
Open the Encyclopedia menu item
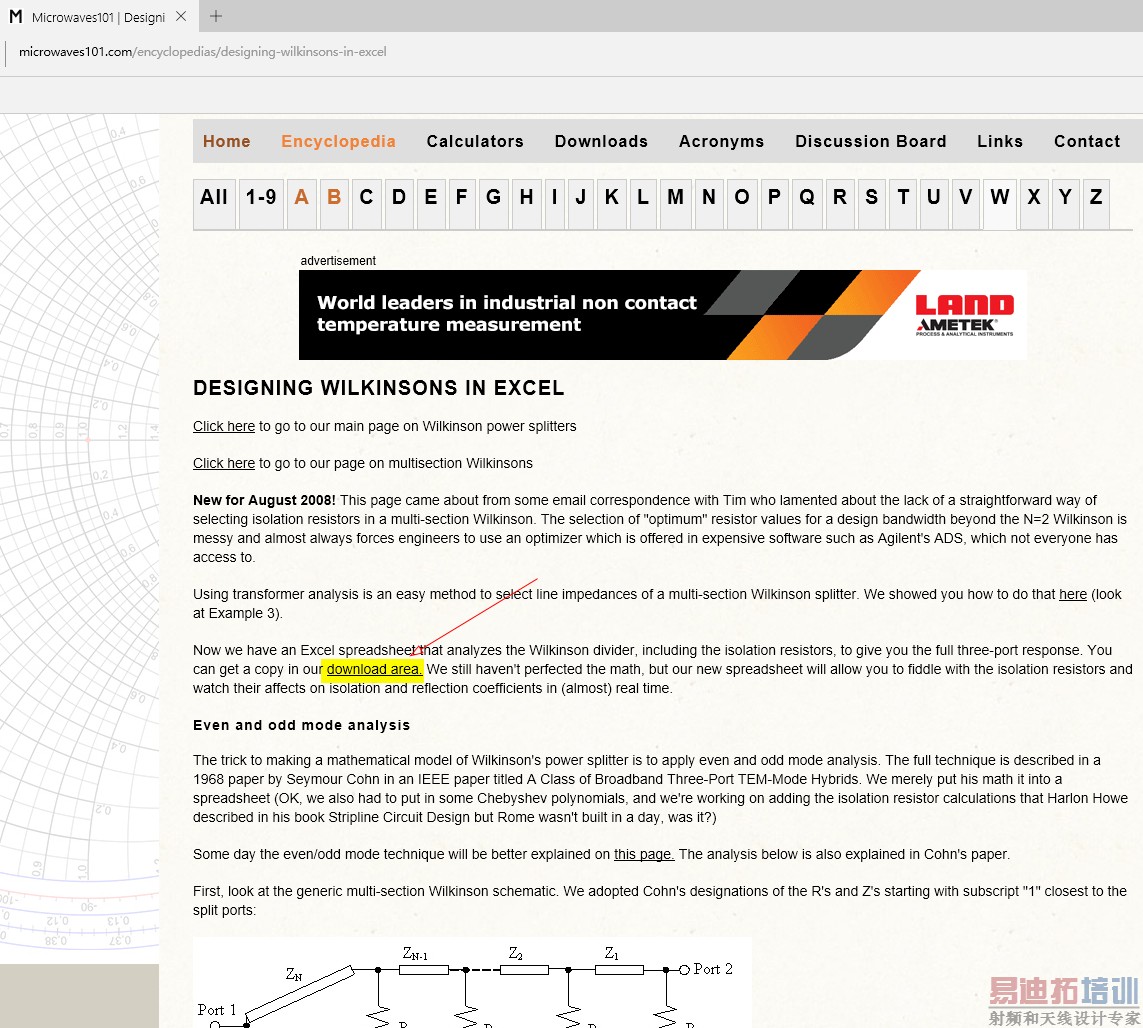coord(338,141)
